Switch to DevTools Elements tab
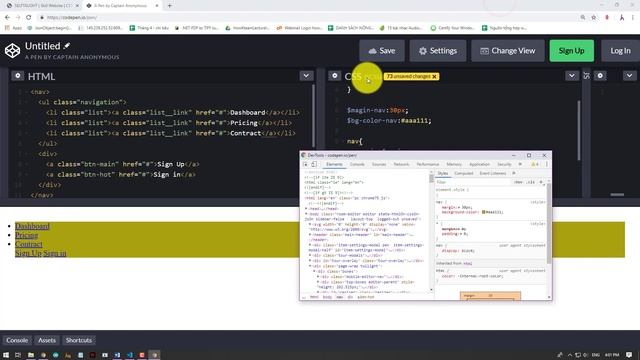Image resolution: width=640 pixels, height=360 pixels. point(334,164)
